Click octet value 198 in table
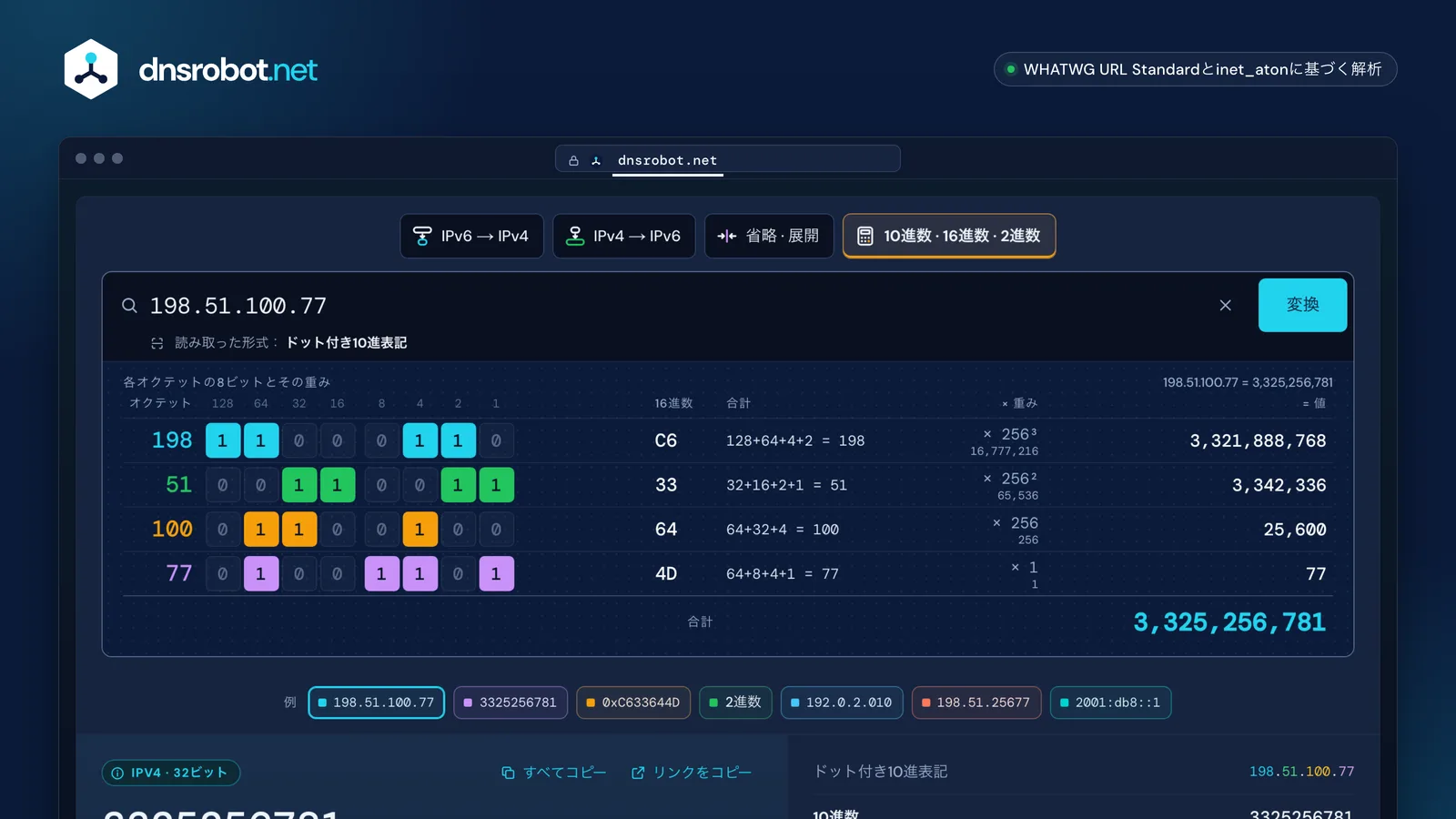This screenshot has height=819, width=1456. 172,440
